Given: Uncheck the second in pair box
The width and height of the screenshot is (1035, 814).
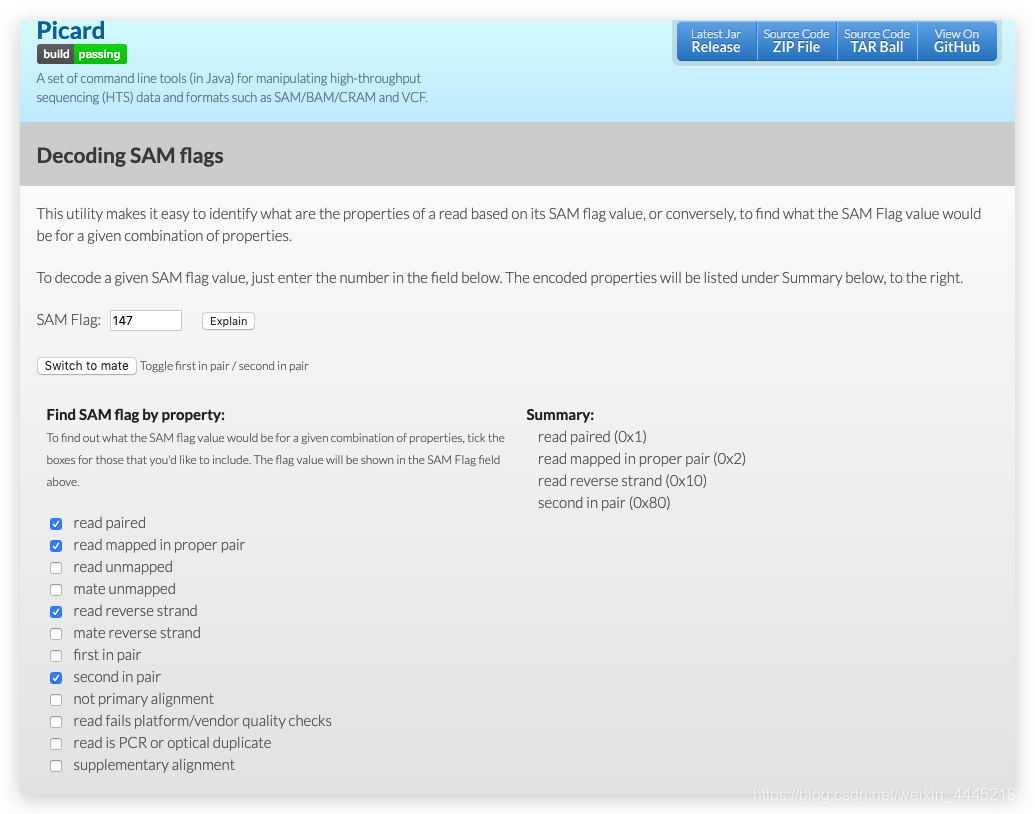Looking at the screenshot, I should coord(56,677).
